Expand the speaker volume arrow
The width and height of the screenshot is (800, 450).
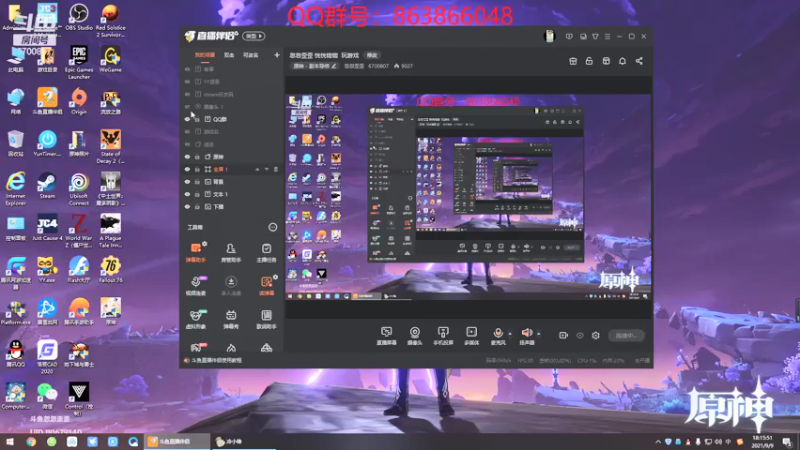pyautogui.click(x=538, y=334)
